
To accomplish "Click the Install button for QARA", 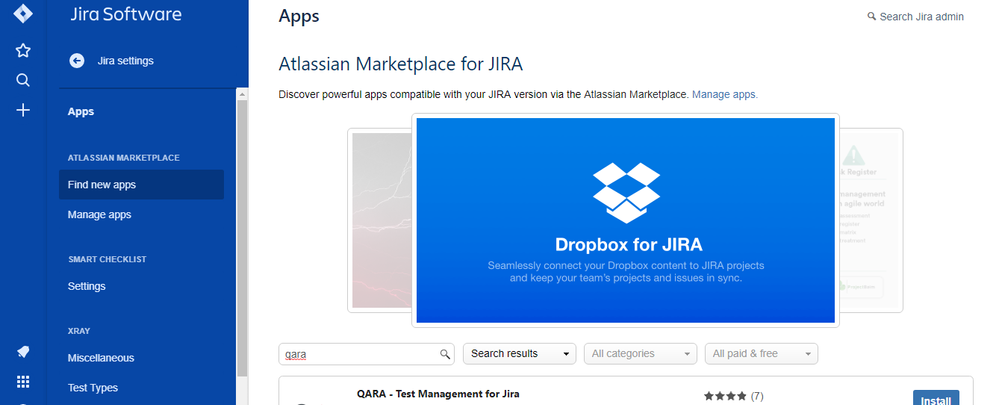I will [x=935, y=398].
